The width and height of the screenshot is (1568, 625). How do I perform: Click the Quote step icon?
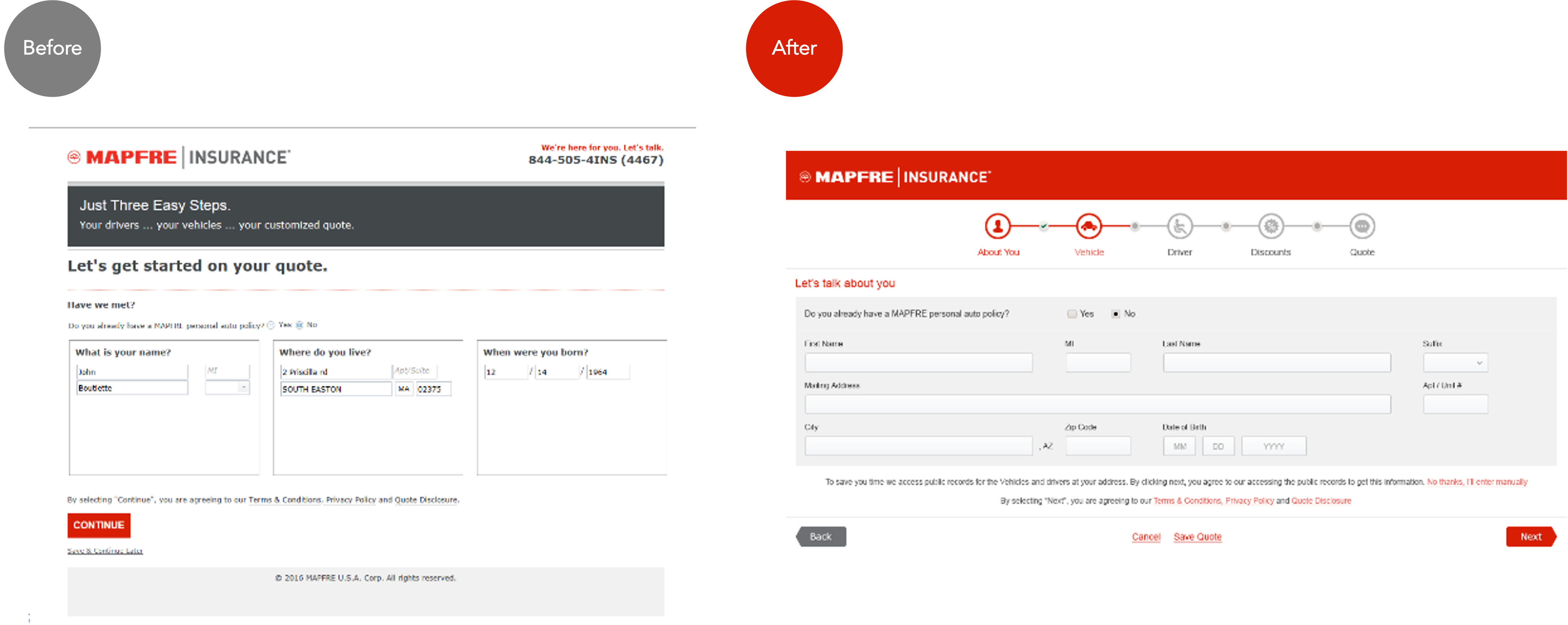(x=1362, y=226)
